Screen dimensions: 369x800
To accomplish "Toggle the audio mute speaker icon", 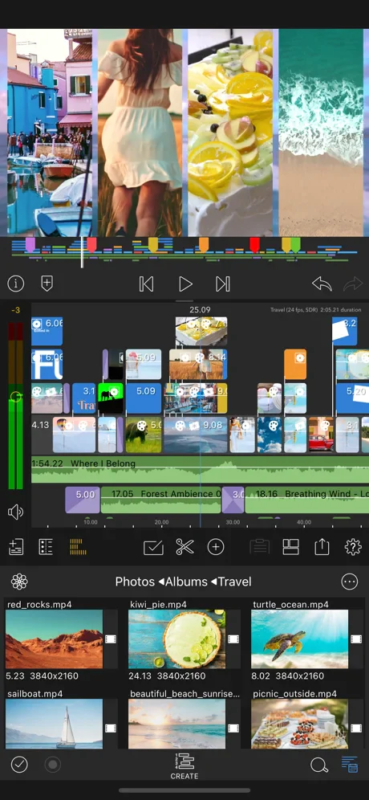I will tap(16, 512).
